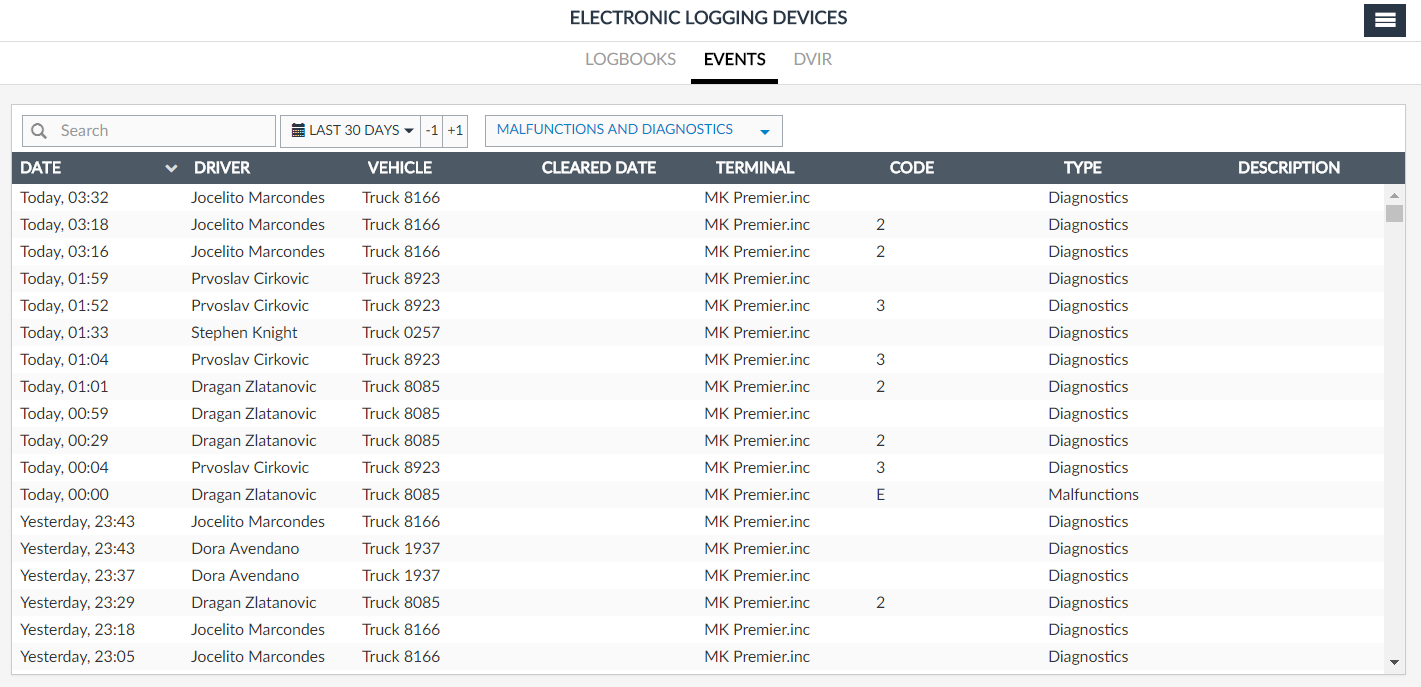Select the Today 00:00 Malfunctions row
This screenshot has width=1421, height=687.
(x=698, y=494)
